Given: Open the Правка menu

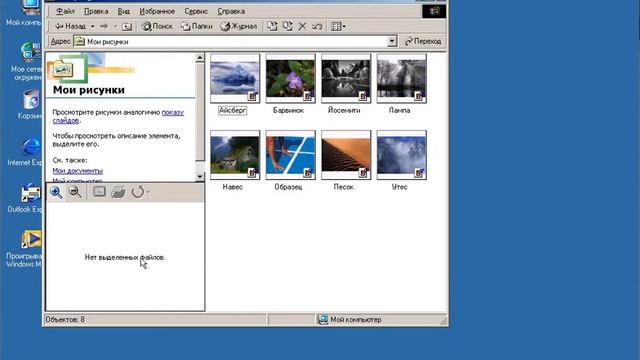Looking at the screenshot, I should pos(96,11).
